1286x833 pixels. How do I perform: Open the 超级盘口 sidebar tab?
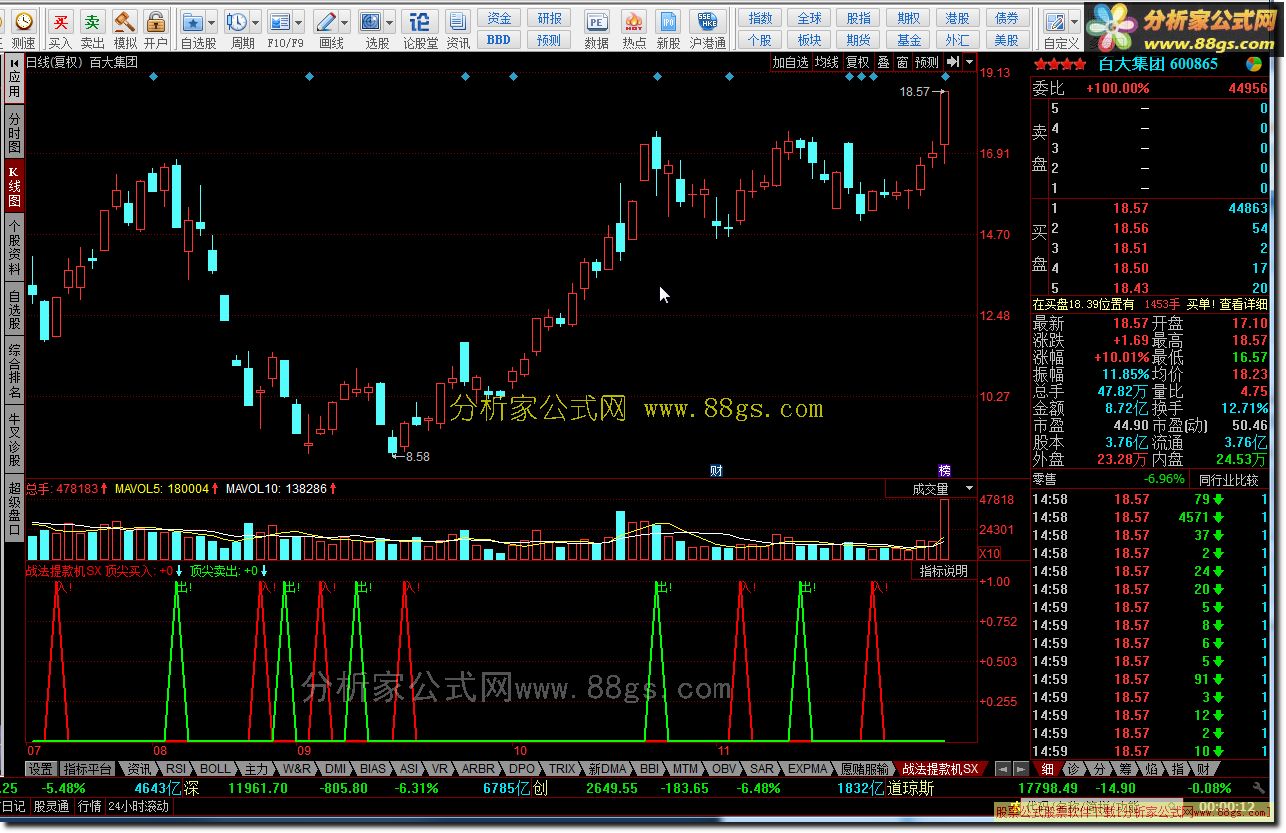point(14,509)
